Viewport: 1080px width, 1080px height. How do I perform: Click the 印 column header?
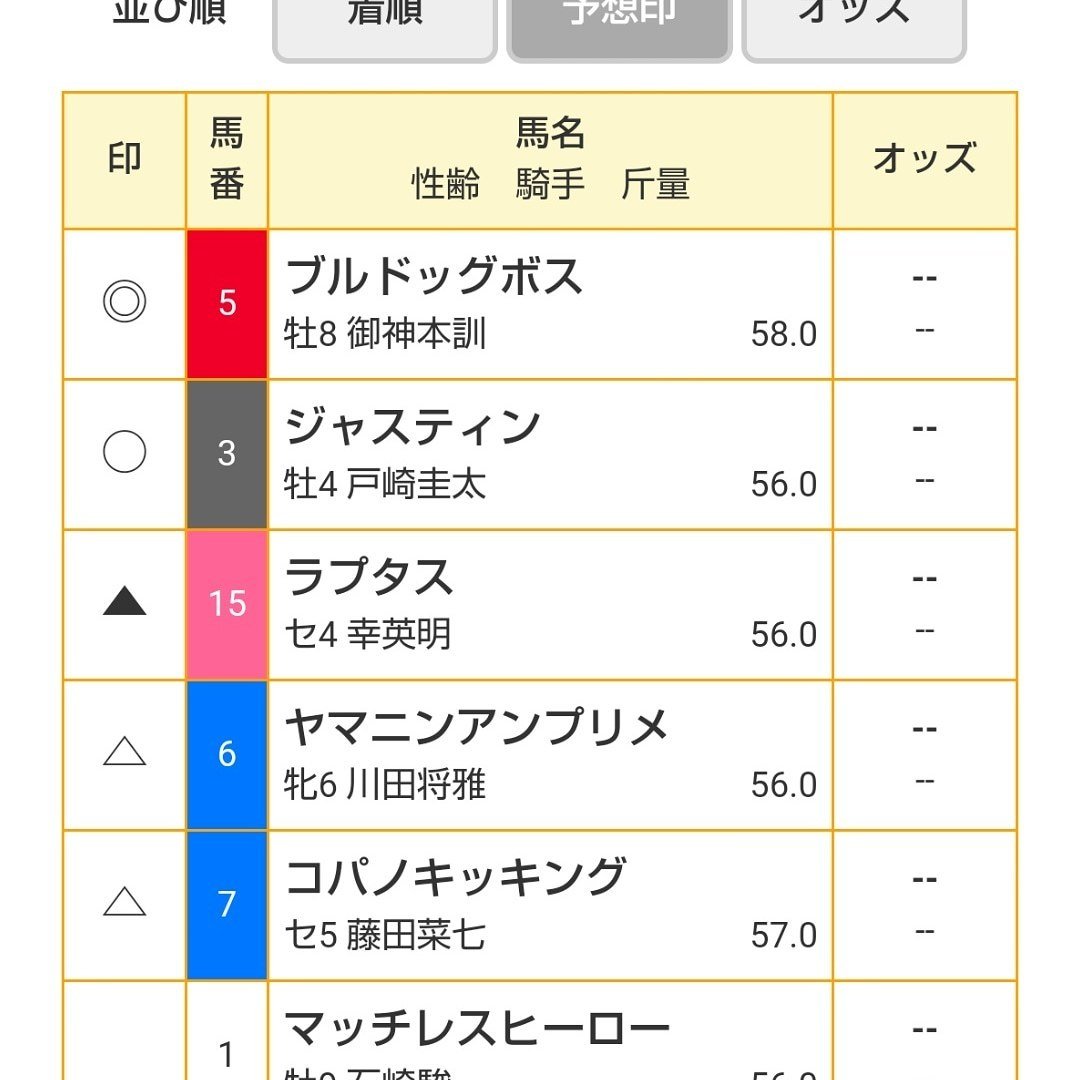(125, 160)
